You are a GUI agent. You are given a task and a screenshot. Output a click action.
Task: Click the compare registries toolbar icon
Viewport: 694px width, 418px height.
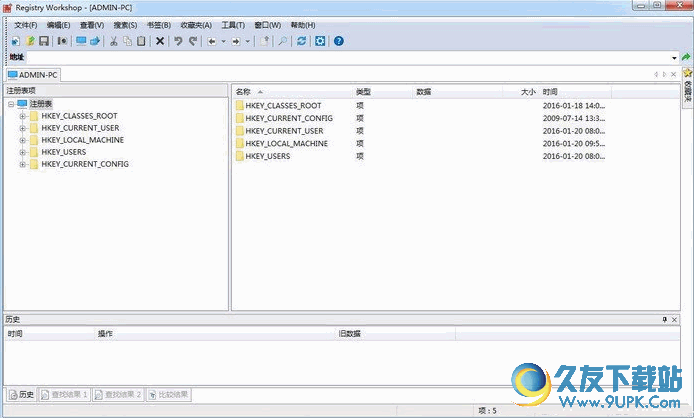(x=62, y=41)
